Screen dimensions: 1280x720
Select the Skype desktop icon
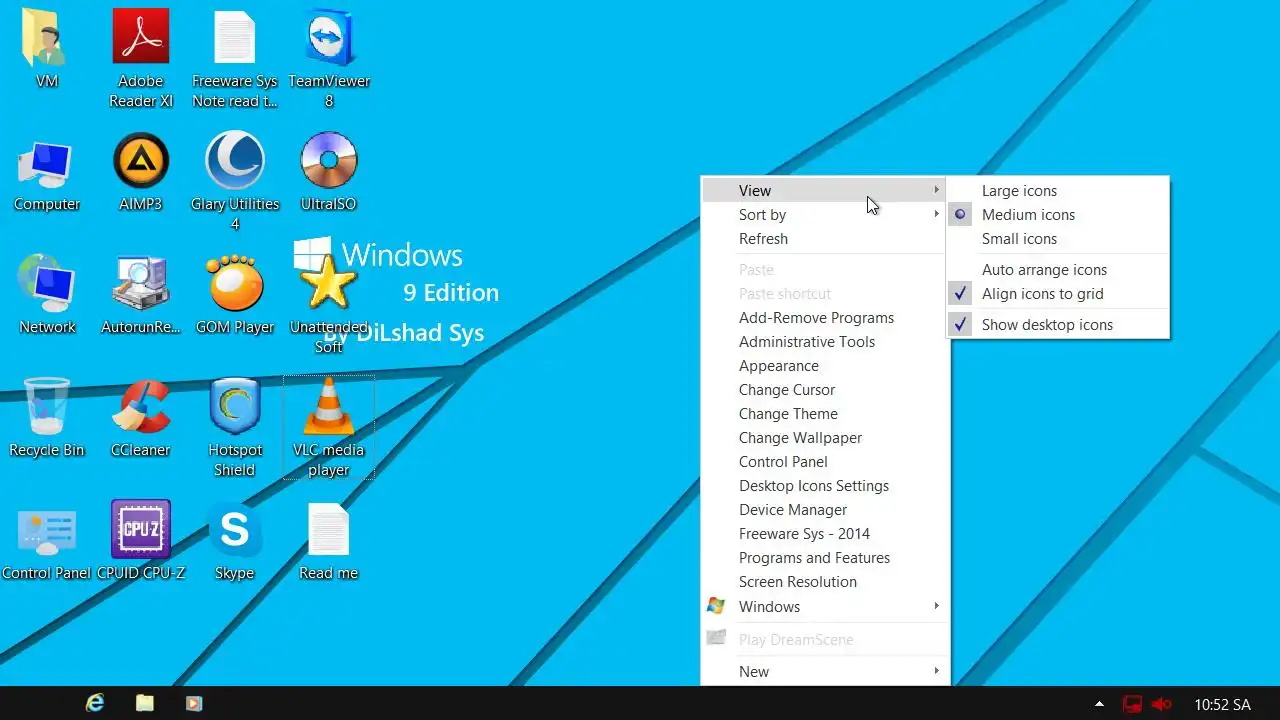(x=235, y=541)
